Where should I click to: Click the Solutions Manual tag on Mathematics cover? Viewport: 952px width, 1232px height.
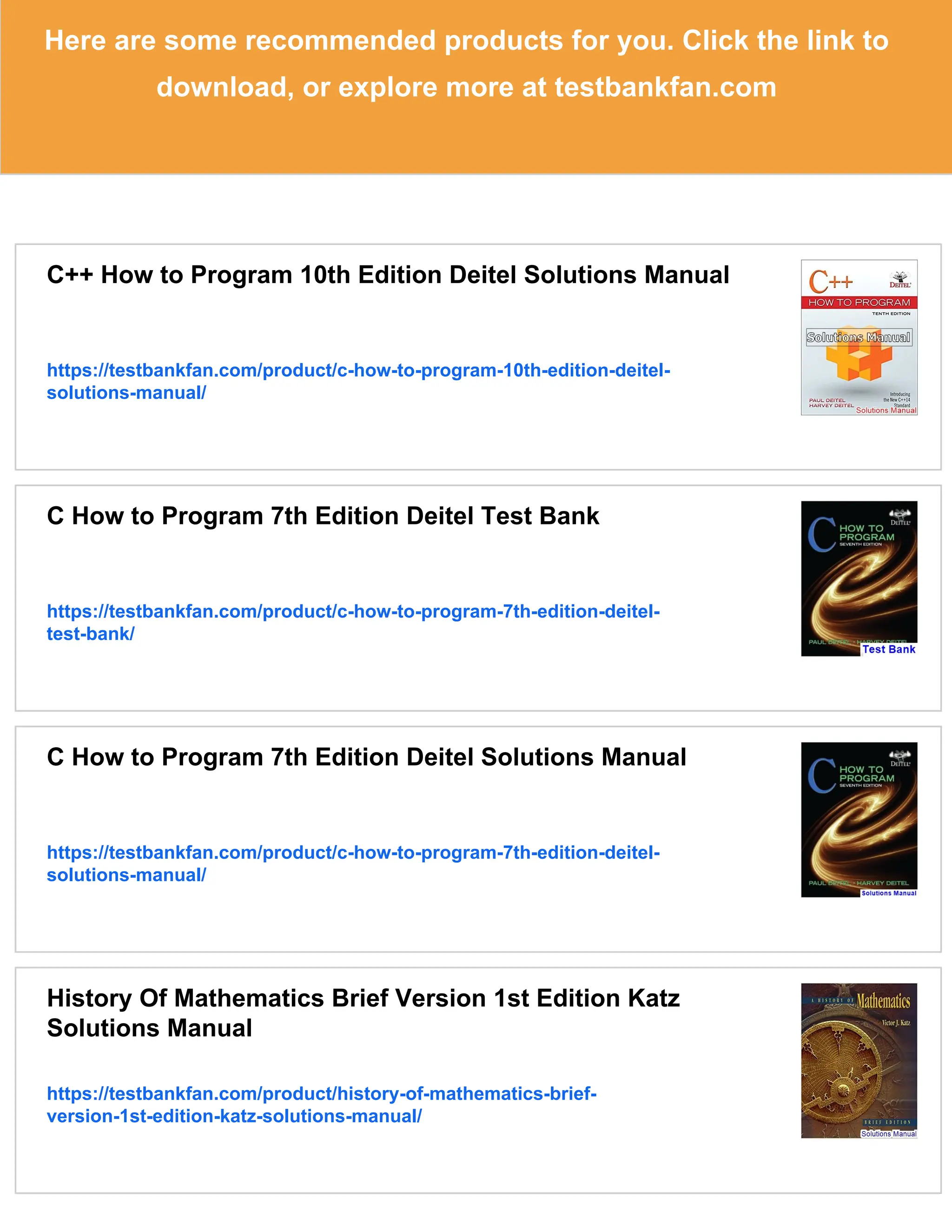(888, 1134)
